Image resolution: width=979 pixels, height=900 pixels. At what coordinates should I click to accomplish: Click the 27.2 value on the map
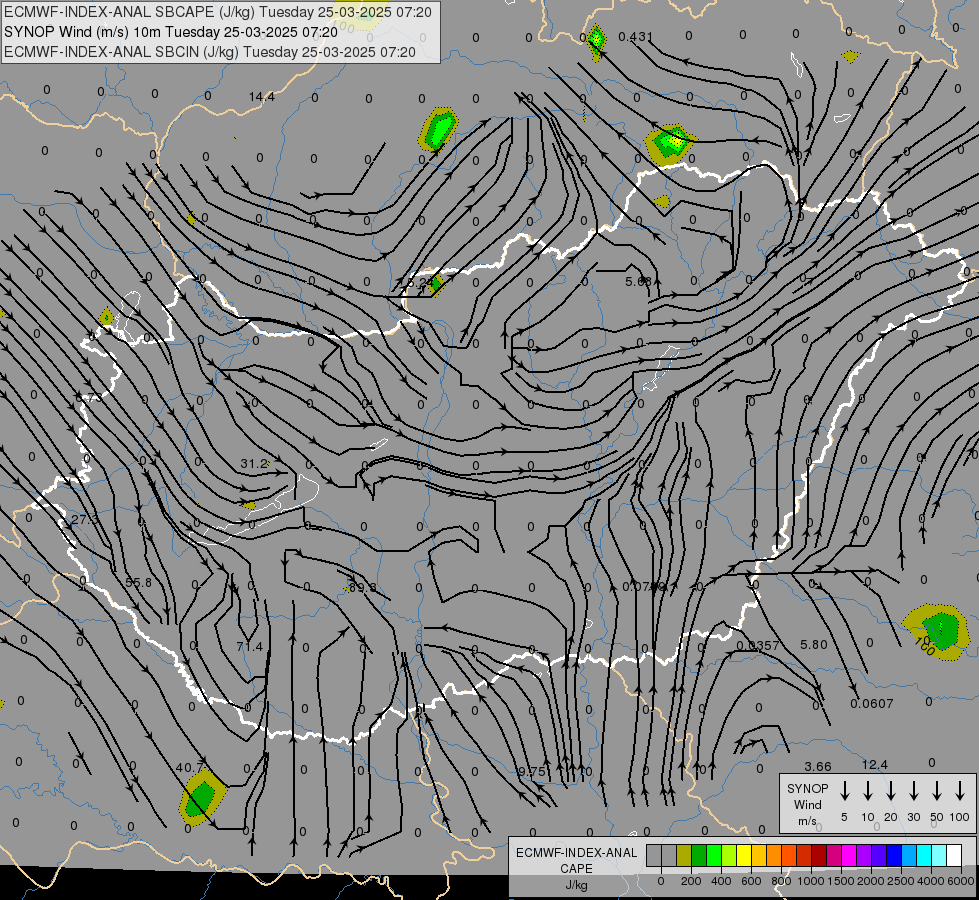pyautogui.click(x=84, y=520)
